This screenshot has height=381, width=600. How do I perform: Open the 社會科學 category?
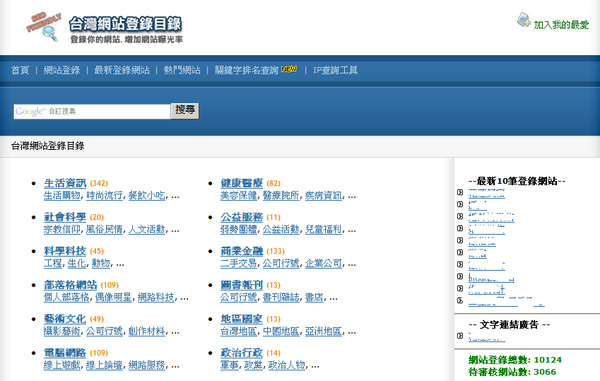tap(65, 217)
